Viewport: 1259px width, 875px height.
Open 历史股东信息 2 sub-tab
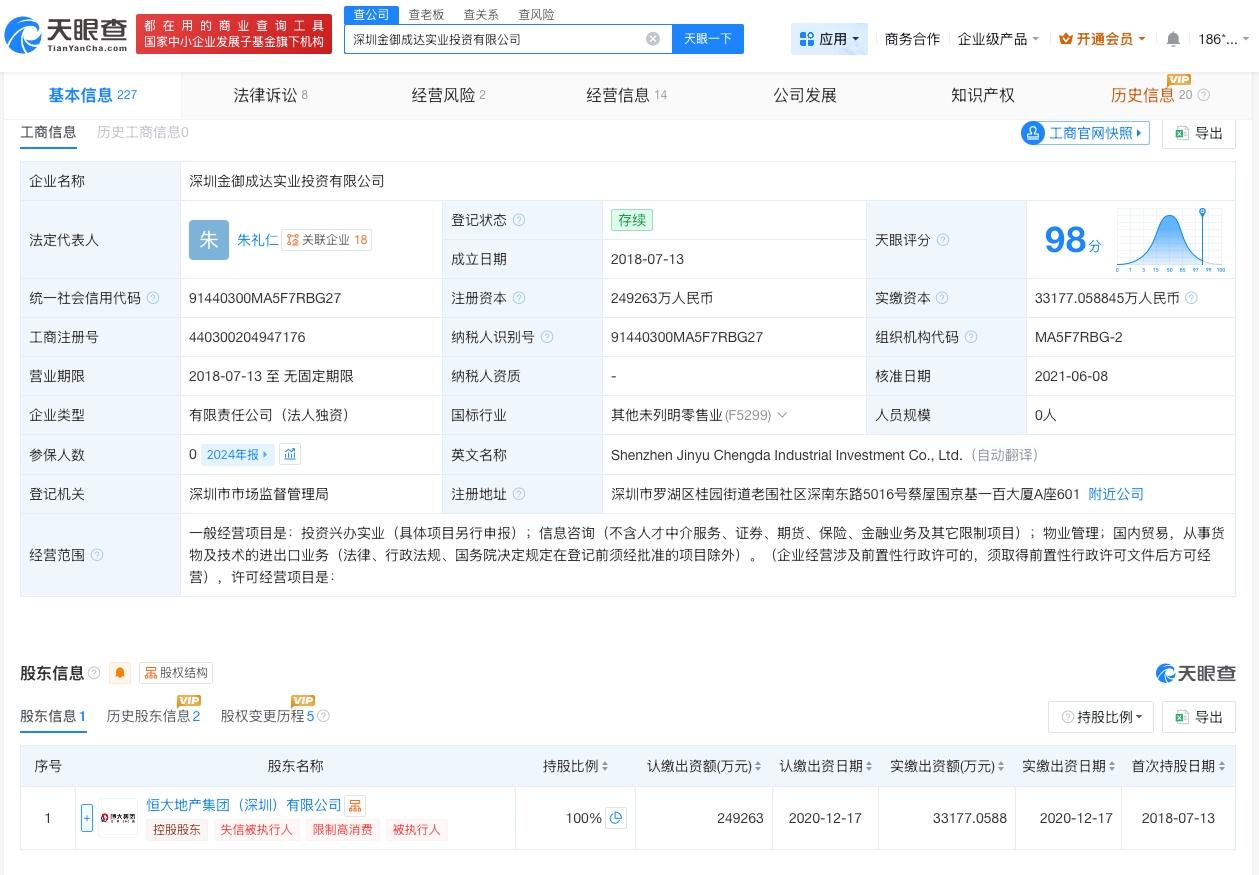pos(153,716)
